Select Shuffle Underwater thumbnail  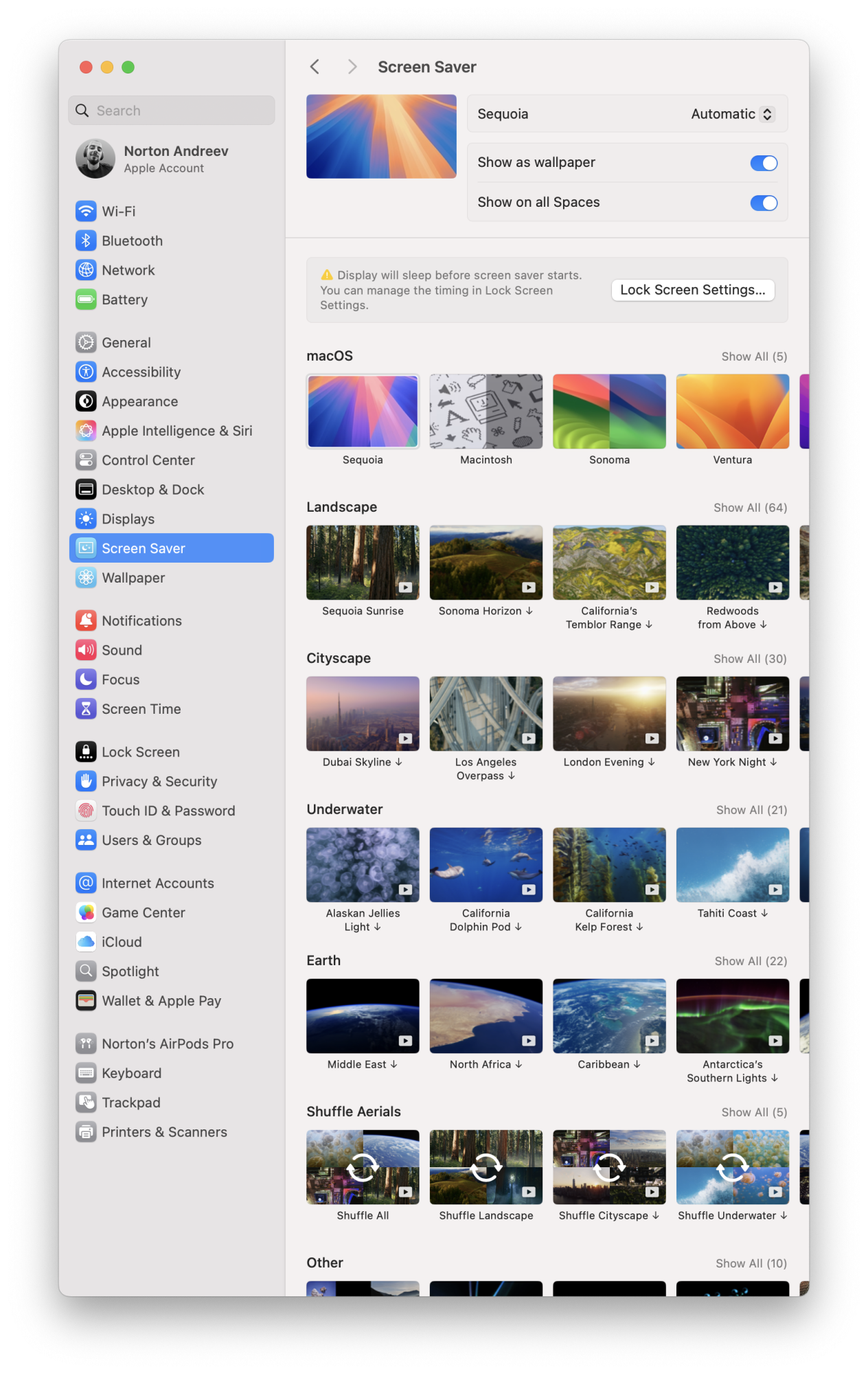(733, 1167)
